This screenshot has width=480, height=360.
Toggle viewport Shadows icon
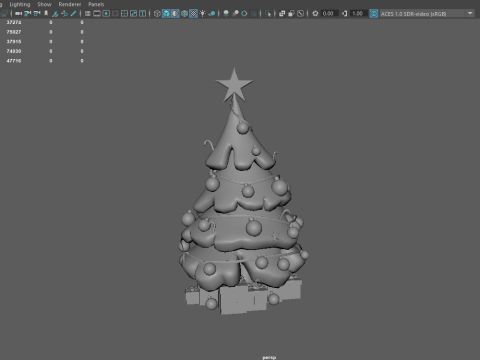coord(212,14)
